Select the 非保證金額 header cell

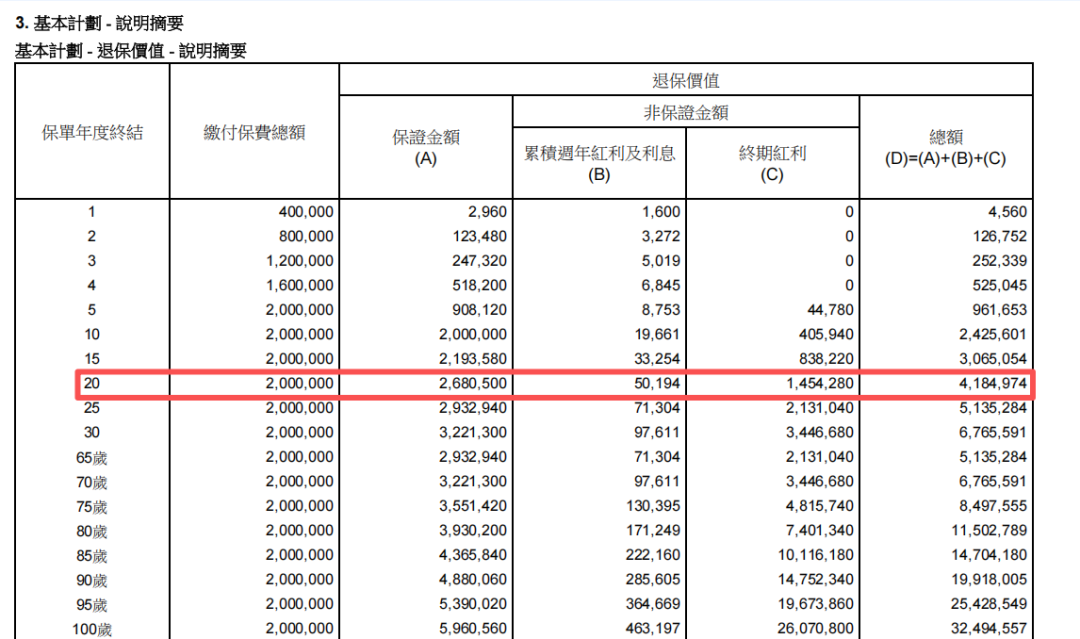686,112
